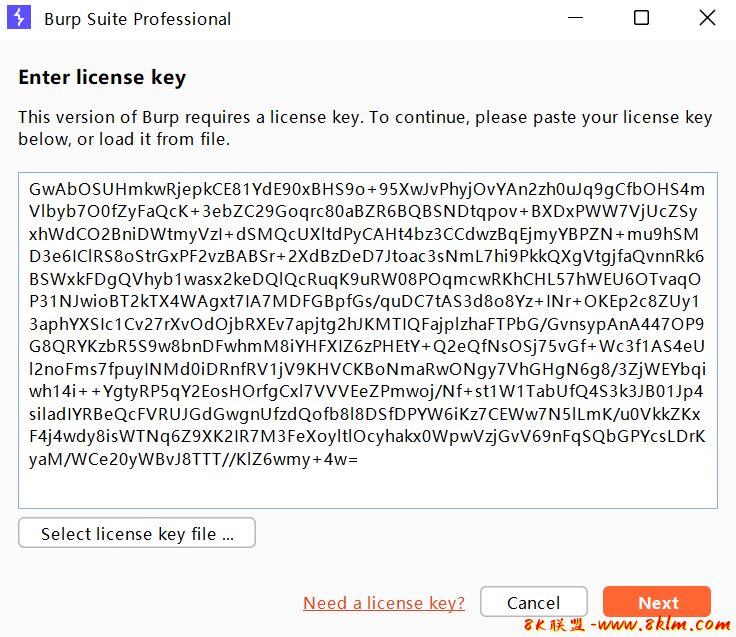The width and height of the screenshot is (736, 637).
Task: Close the license key dialog window
Action: click(x=707, y=18)
